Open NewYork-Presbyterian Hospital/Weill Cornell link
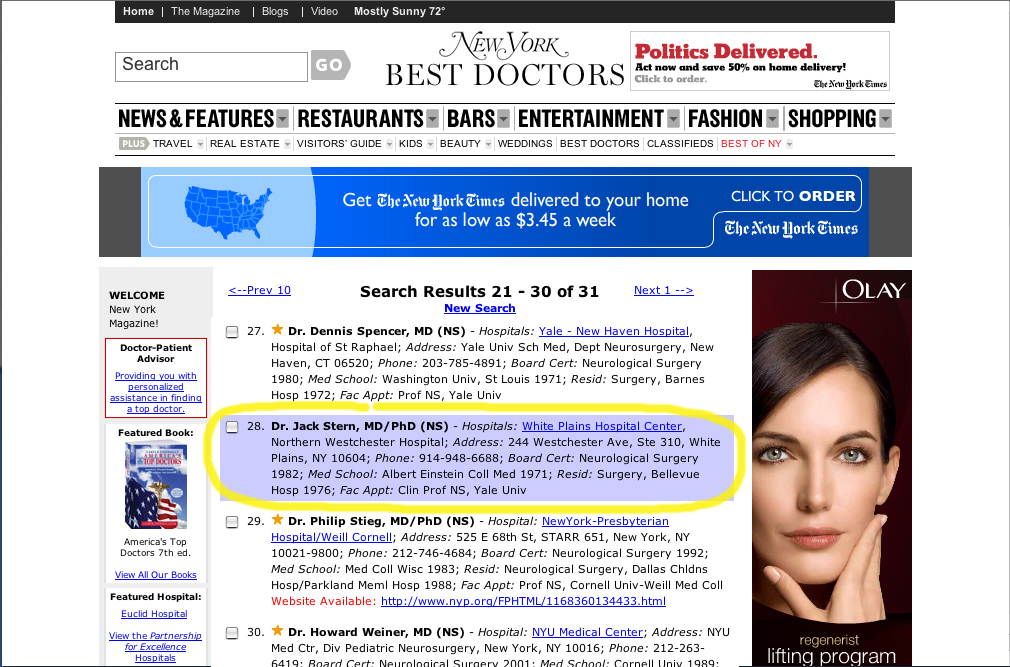The image size is (1010, 667). (x=470, y=529)
